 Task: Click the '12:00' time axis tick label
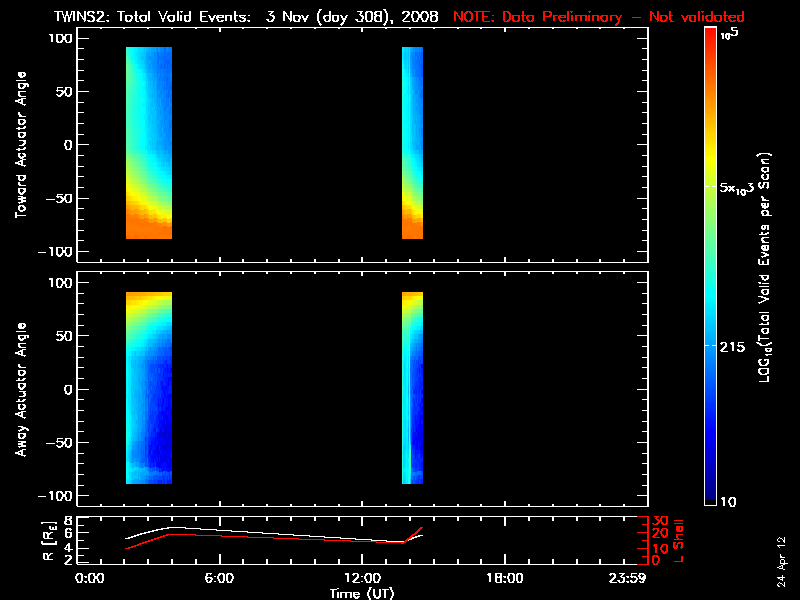[362, 579]
